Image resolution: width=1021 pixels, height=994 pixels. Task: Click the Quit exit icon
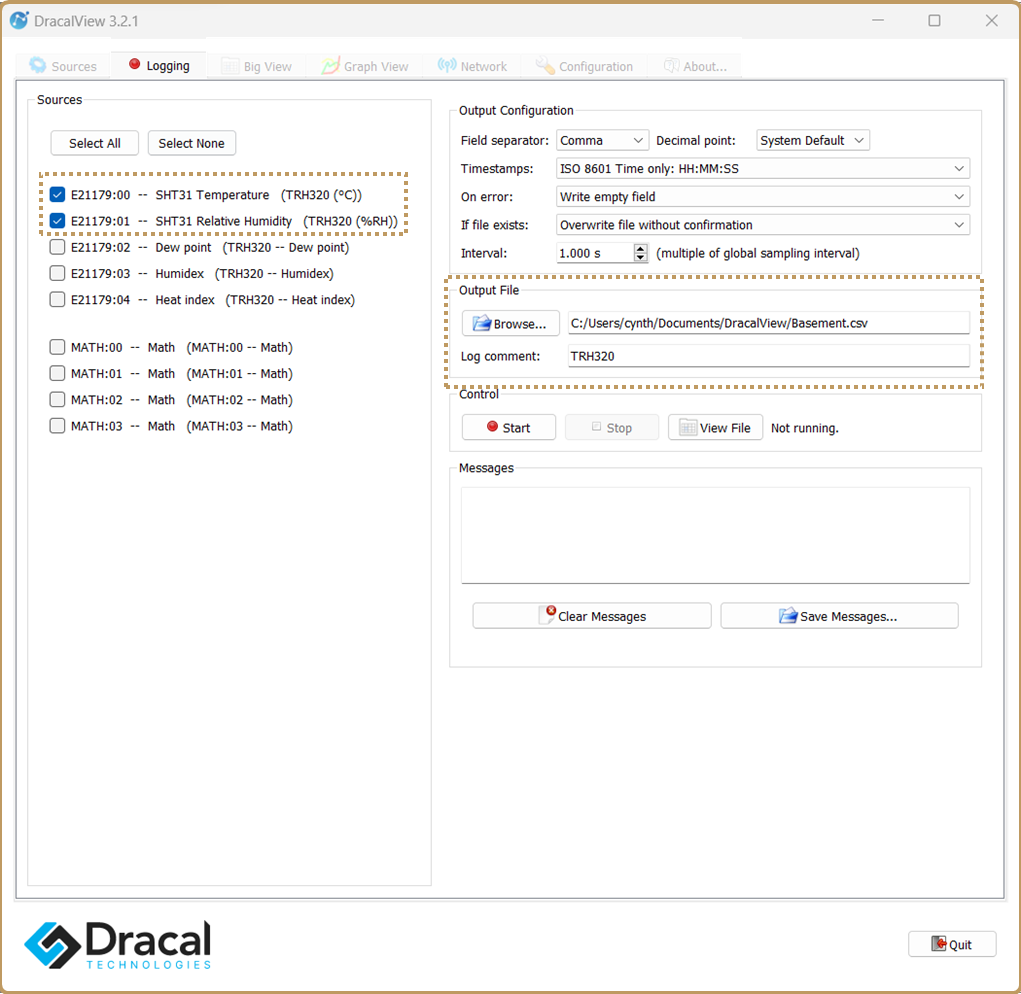939,944
